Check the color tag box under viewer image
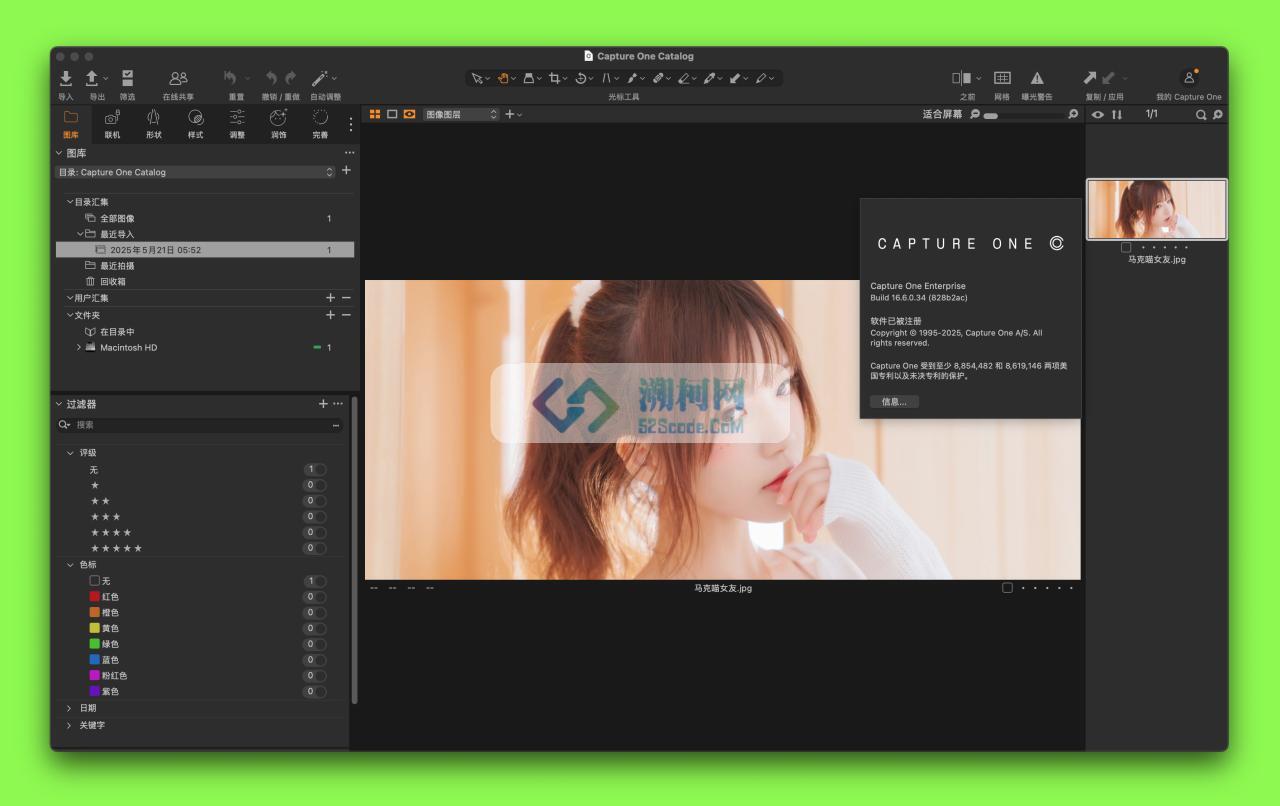Screen dimensions: 1280x806 pos(1007,588)
